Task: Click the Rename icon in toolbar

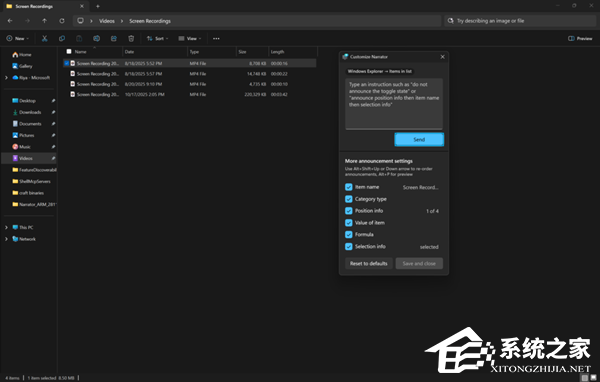Action: 96,38
